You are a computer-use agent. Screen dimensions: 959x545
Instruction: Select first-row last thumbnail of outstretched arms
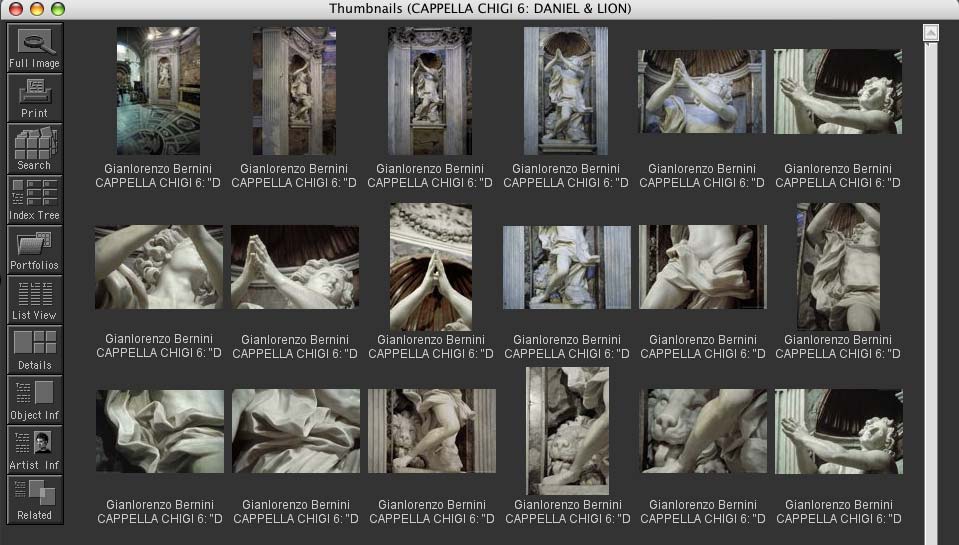point(838,92)
